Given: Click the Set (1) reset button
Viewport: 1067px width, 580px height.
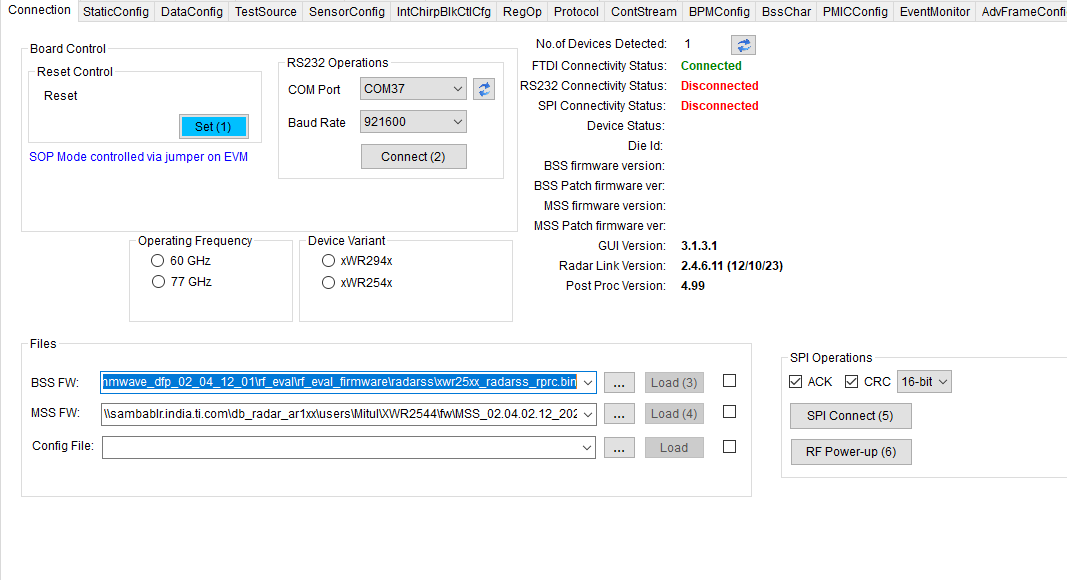Looking at the screenshot, I should (213, 127).
